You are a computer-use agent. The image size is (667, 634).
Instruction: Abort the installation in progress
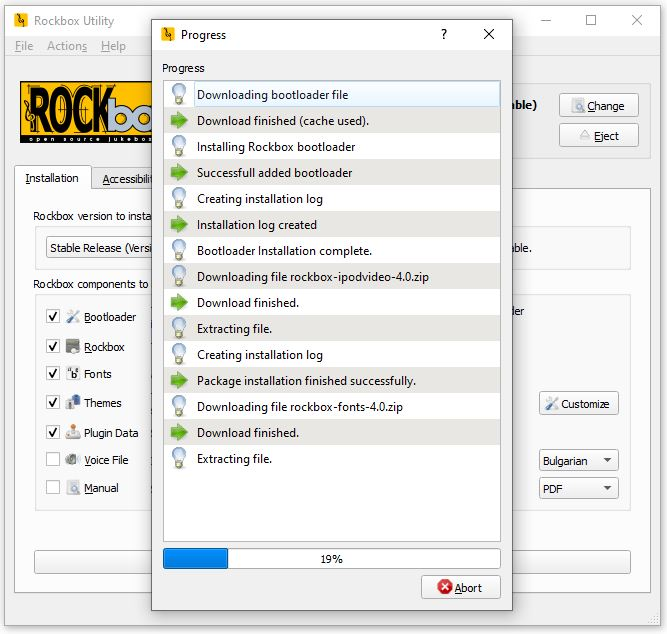click(461, 587)
